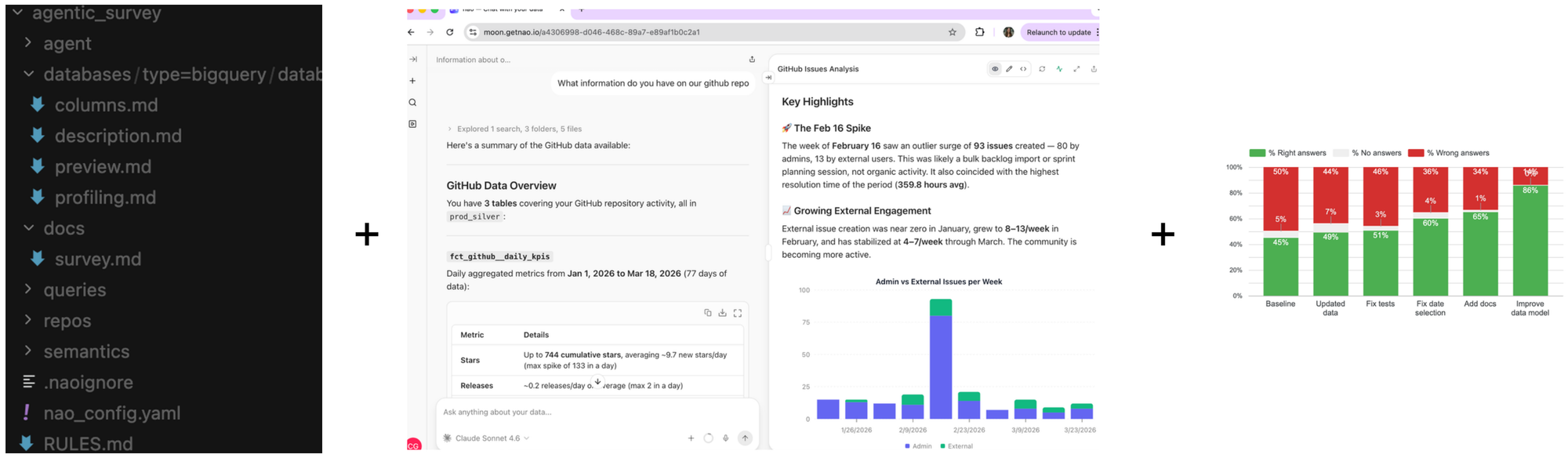Screen dimensions: 1568x458
Task: Open survey.md in docs
Action: coord(86,260)
